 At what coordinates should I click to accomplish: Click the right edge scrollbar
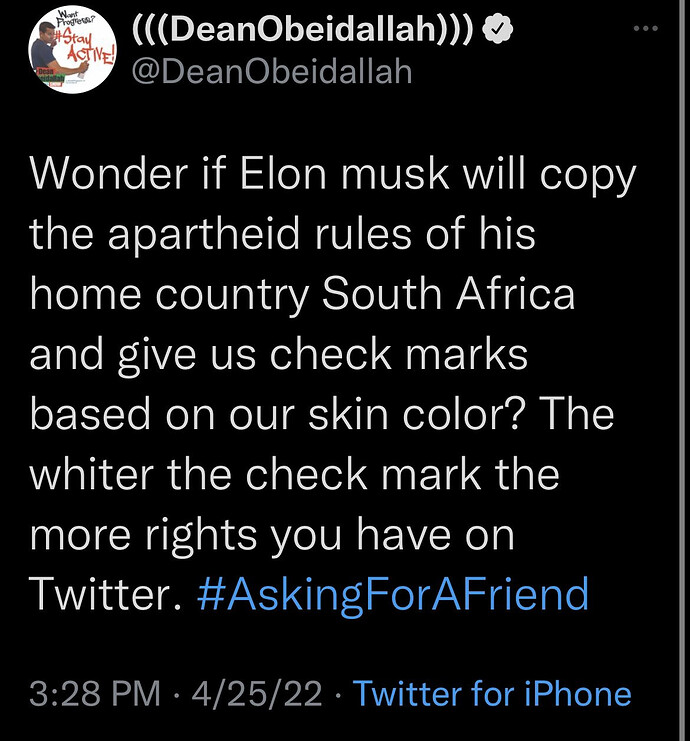click(x=682, y=370)
